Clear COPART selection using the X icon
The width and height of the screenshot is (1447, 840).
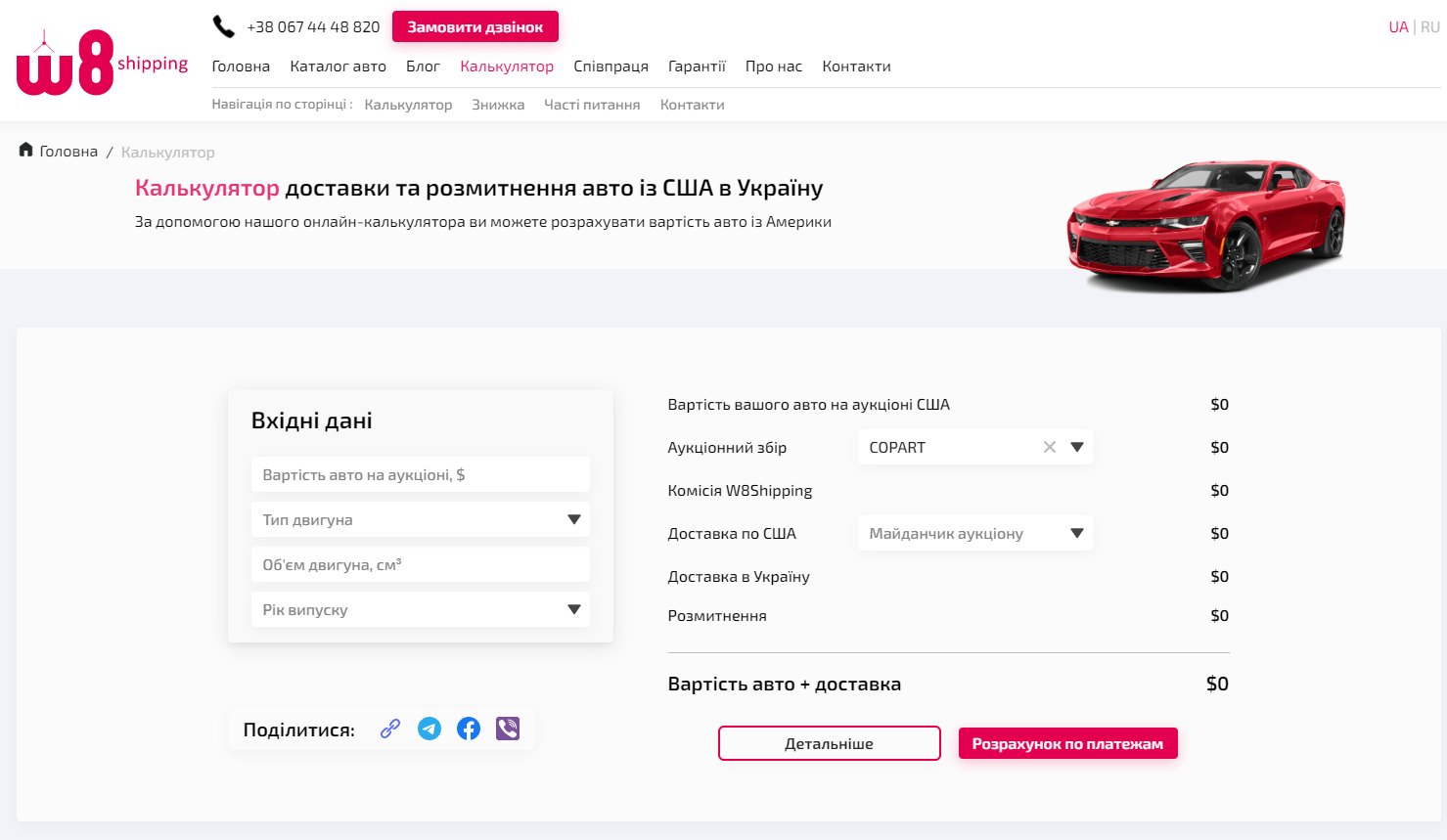[1049, 447]
